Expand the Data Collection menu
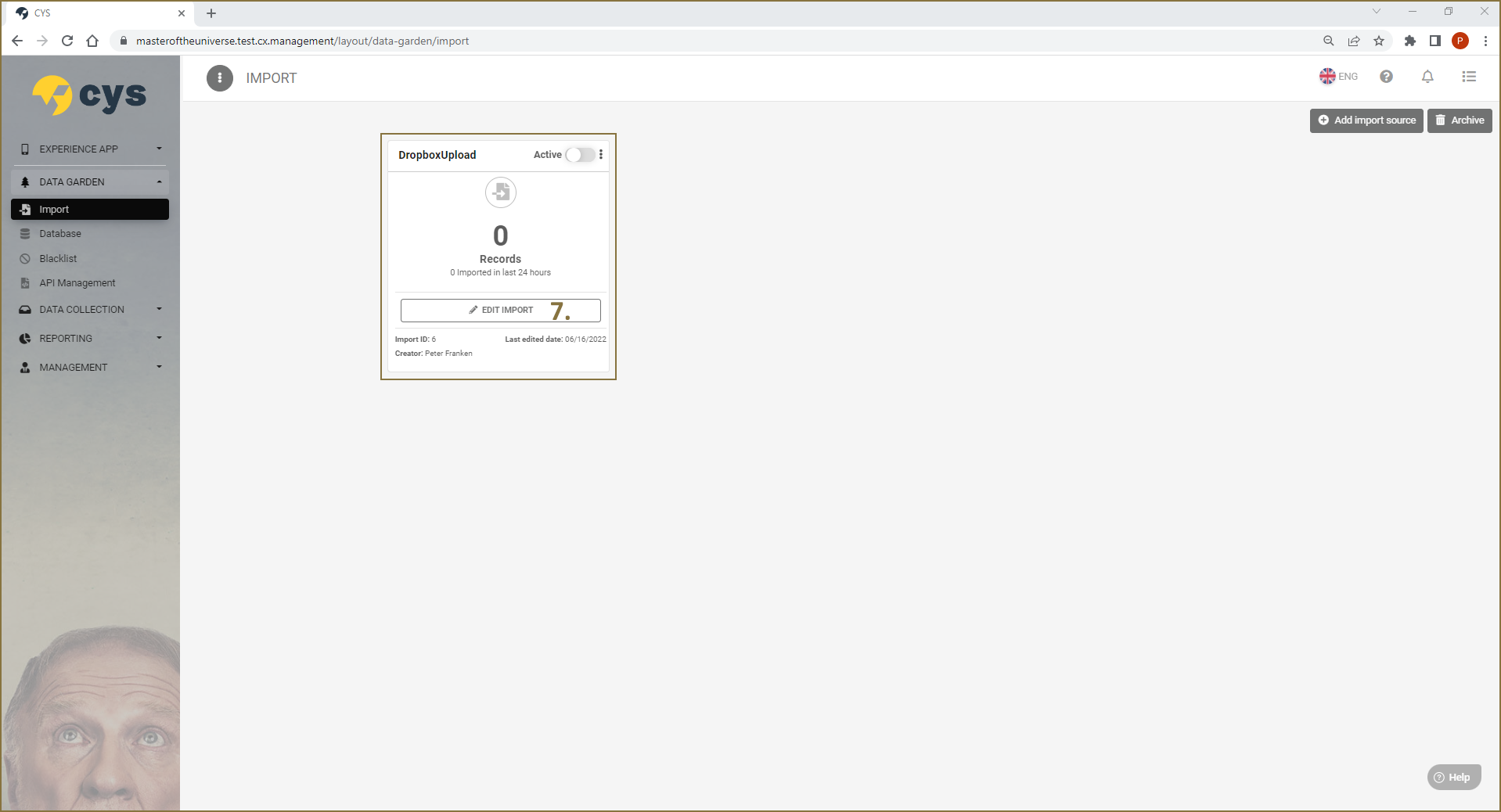Viewport: 1501px width, 812px height. pyautogui.click(x=90, y=309)
